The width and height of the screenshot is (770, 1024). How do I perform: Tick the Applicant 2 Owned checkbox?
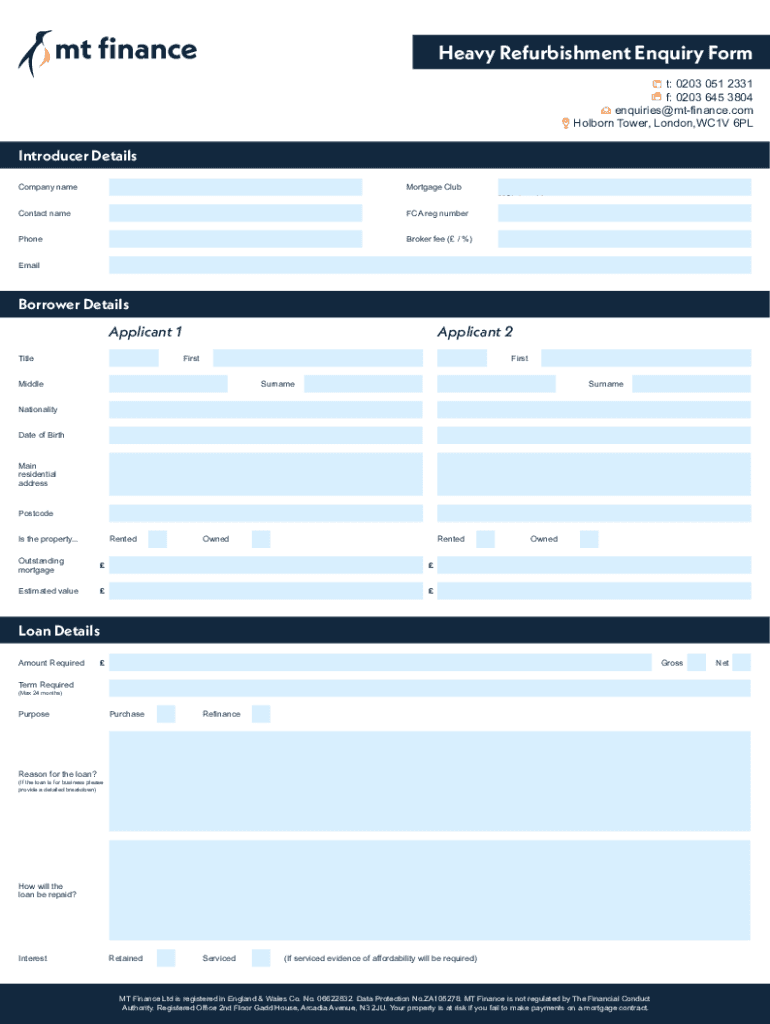(589, 539)
